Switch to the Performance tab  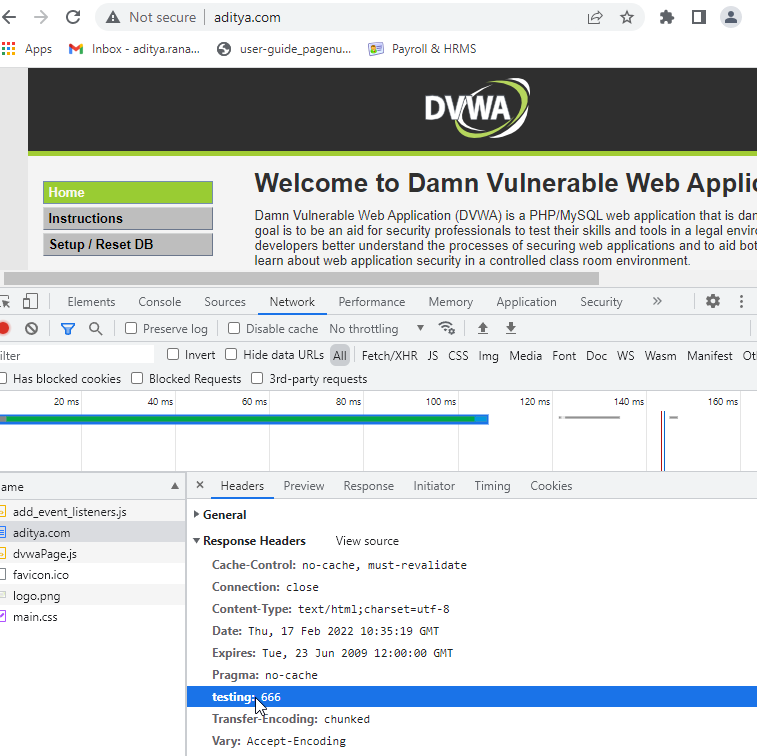coord(372,302)
